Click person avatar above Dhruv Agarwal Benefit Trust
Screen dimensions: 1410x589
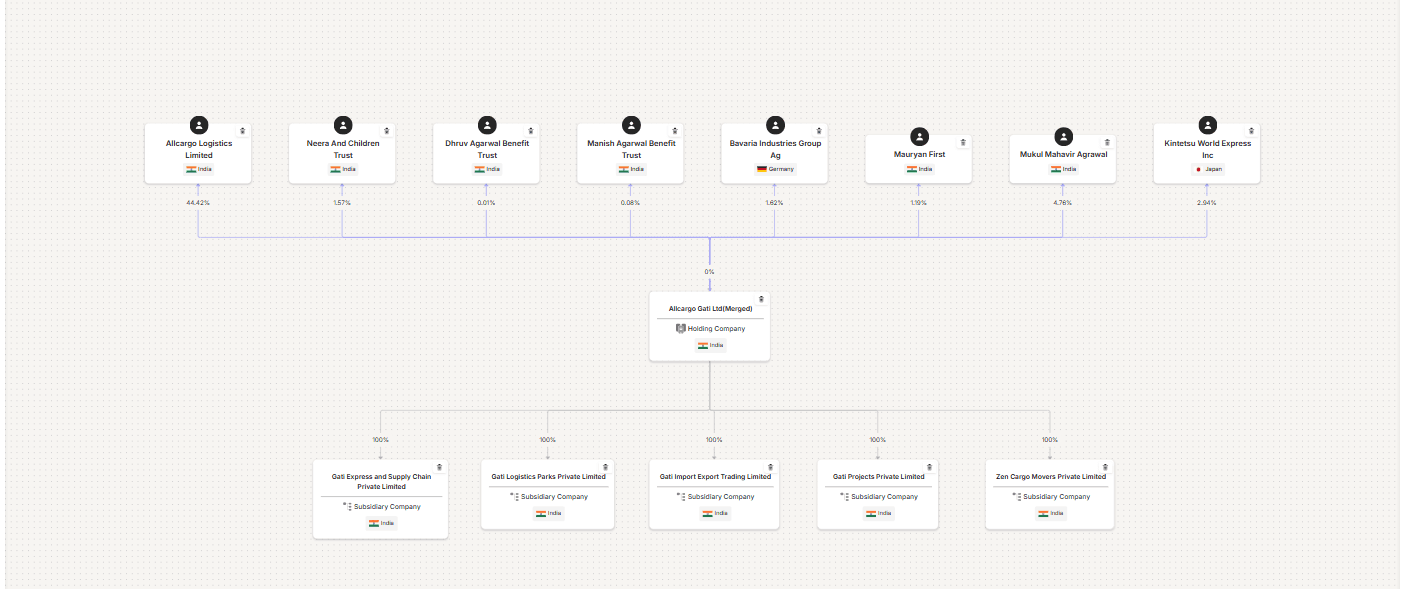point(487,125)
